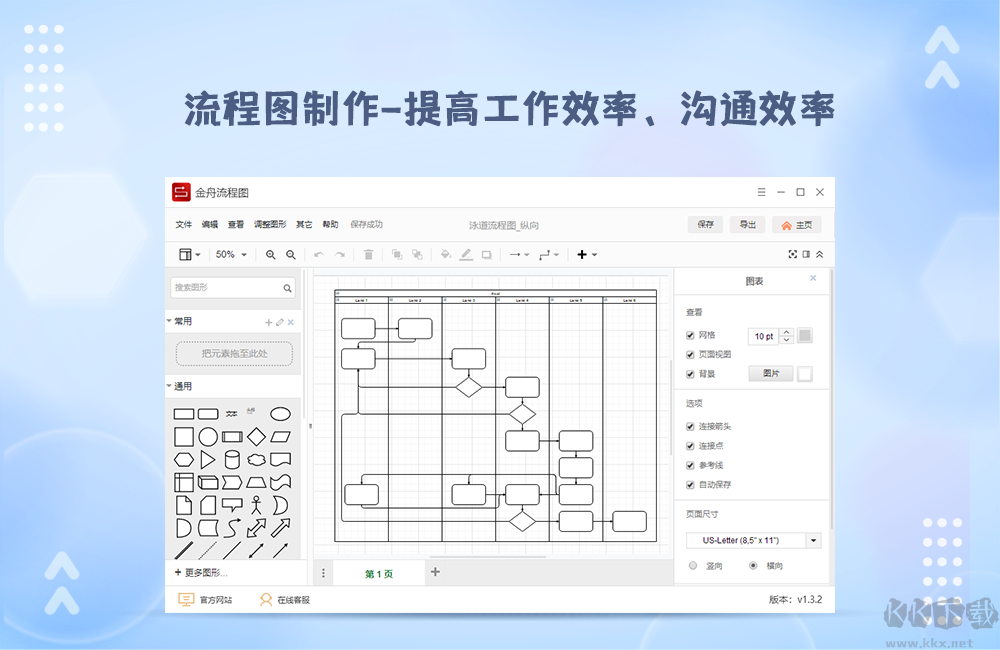This screenshot has height=650, width=1000.
Task: Open the zoom level 50% dropdown
Action: pyautogui.click(x=231, y=254)
